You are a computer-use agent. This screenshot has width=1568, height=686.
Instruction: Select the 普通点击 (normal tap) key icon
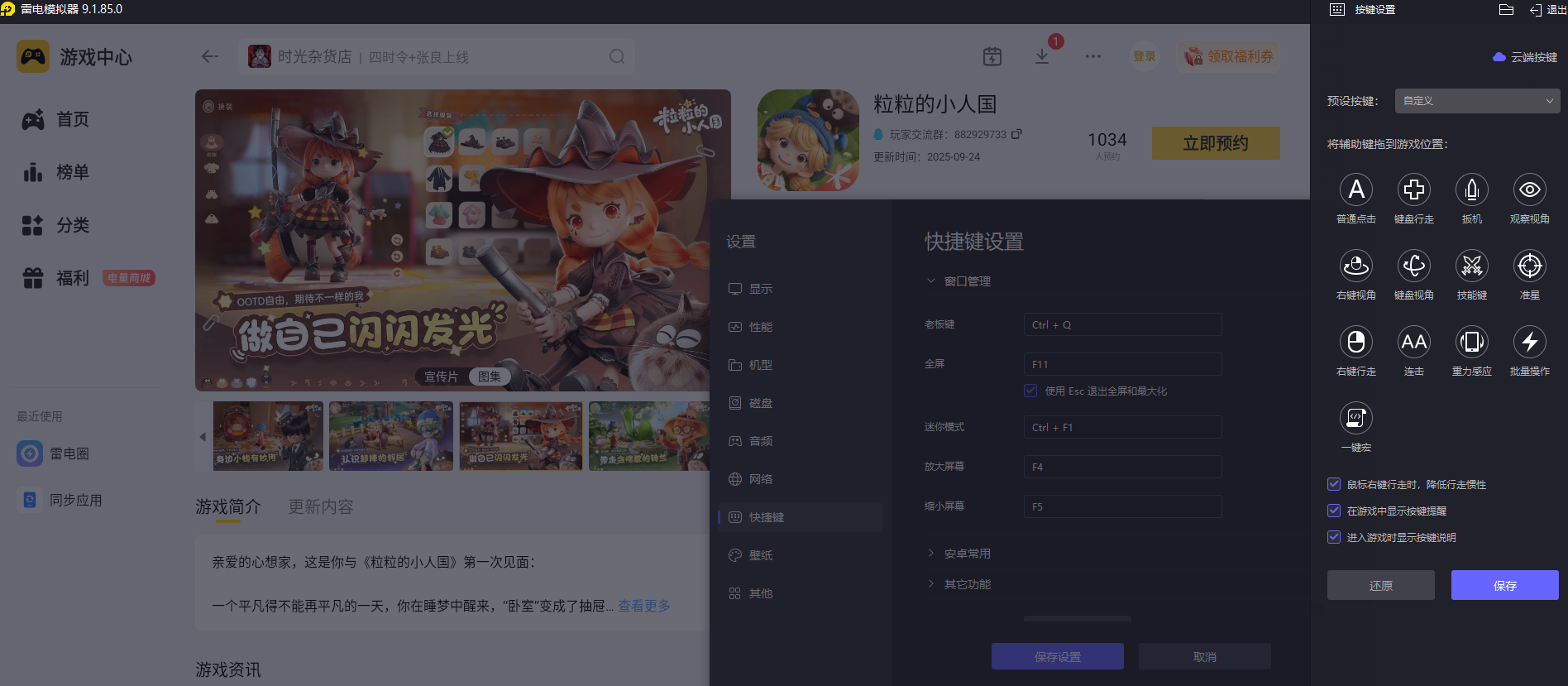tap(1356, 189)
